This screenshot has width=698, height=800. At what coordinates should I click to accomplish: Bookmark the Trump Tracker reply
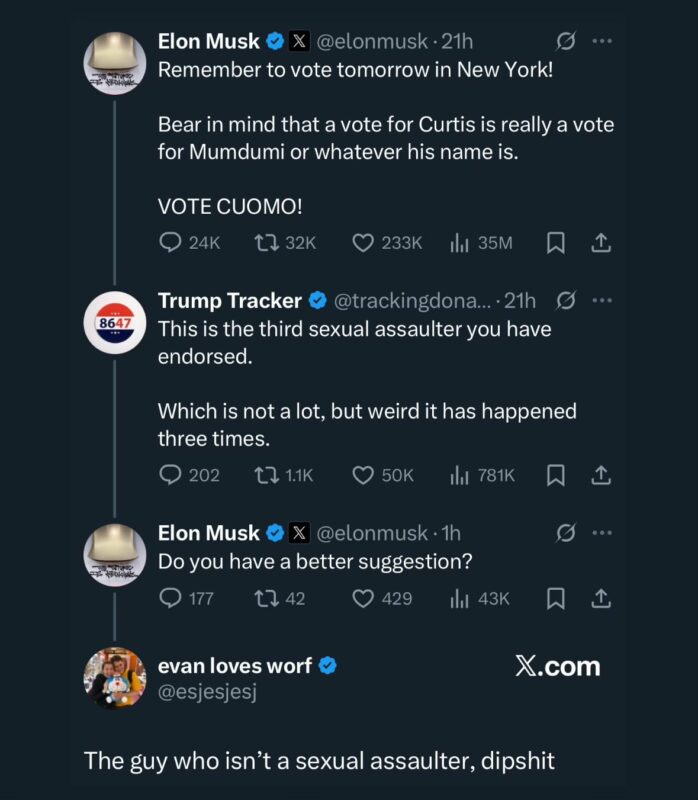point(556,476)
